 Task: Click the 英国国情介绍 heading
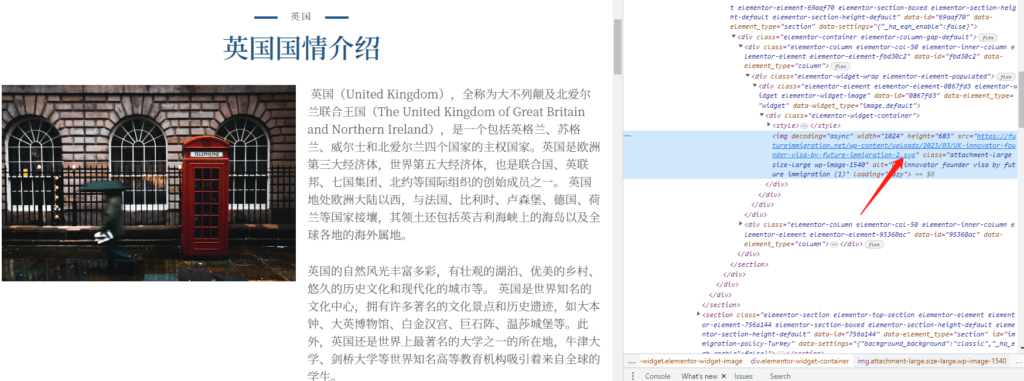pyautogui.click(x=301, y=48)
